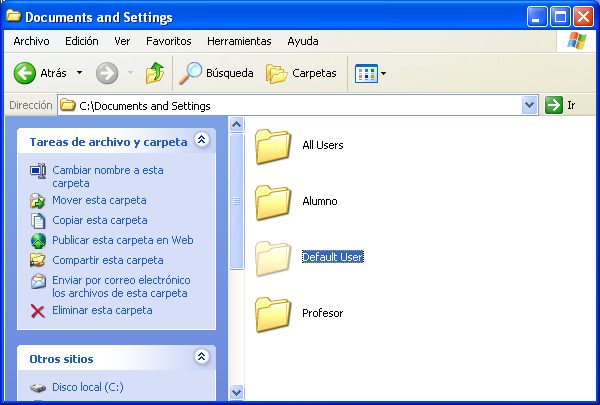Expand the address bar dropdown arrow

pos(529,105)
